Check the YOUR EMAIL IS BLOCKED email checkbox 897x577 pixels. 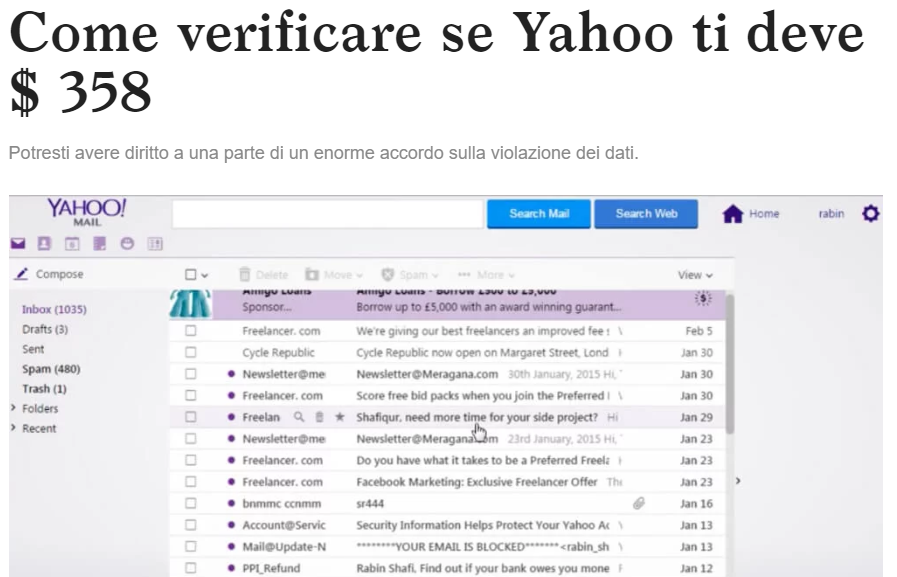click(190, 547)
